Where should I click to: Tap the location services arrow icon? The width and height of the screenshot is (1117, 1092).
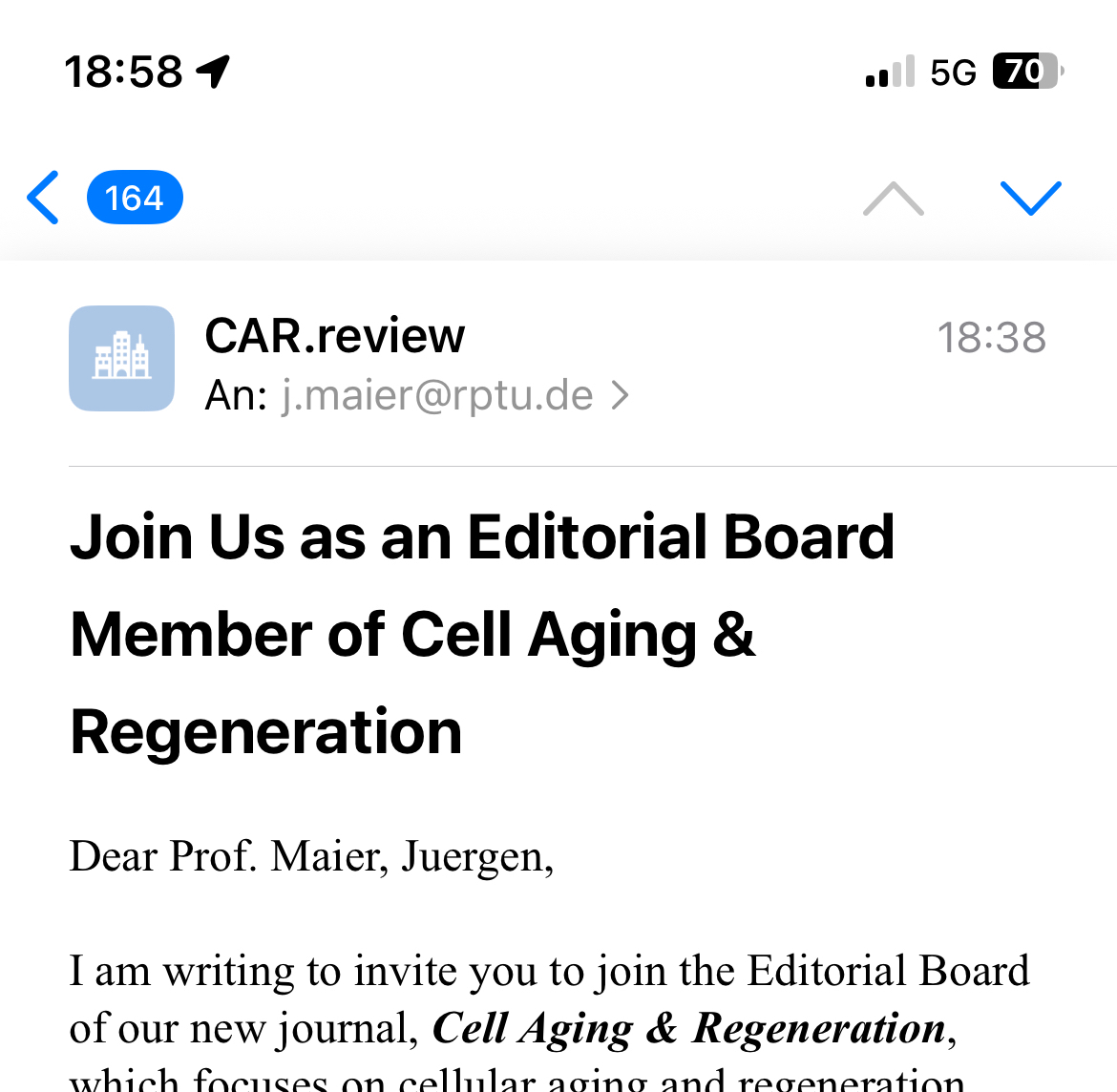[214, 71]
